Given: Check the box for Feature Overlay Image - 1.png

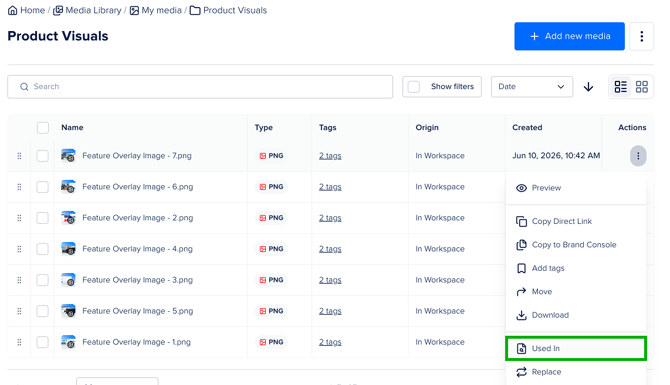Looking at the screenshot, I should point(42,342).
